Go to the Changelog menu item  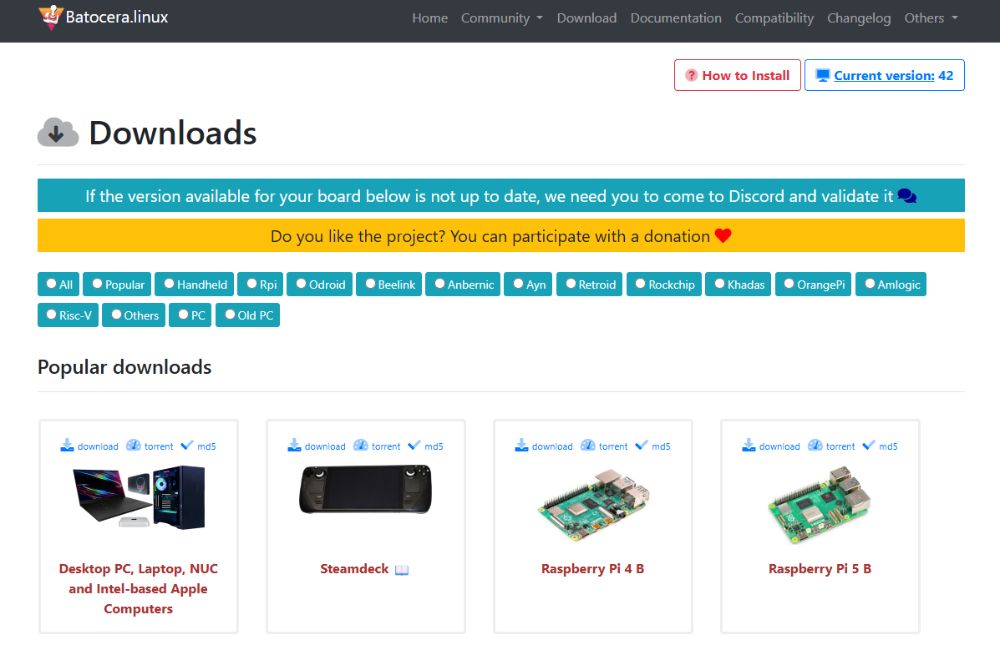coord(859,18)
